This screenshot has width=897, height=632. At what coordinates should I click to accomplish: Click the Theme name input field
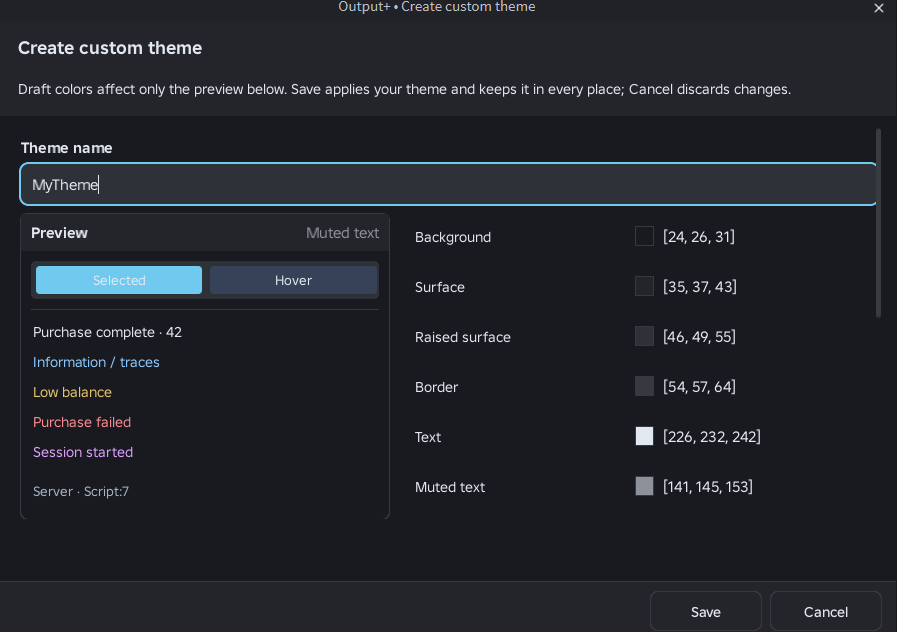point(448,184)
